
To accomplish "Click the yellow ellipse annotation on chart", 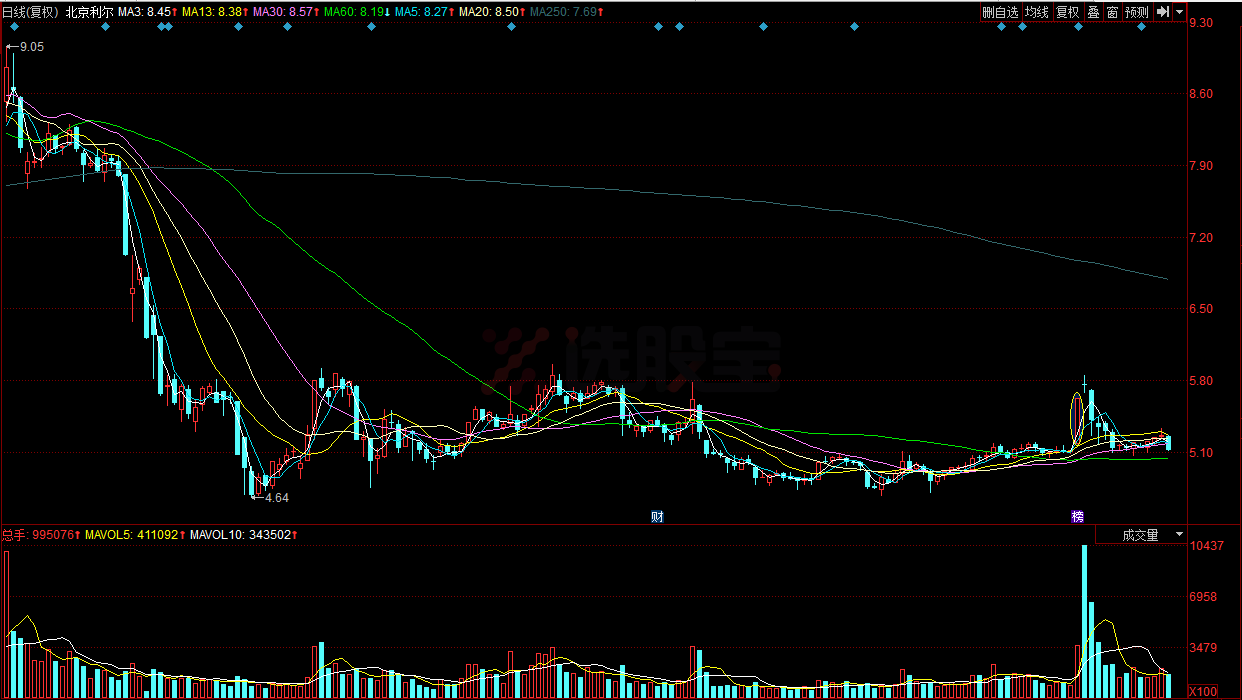I will pyautogui.click(x=1077, y=420).
